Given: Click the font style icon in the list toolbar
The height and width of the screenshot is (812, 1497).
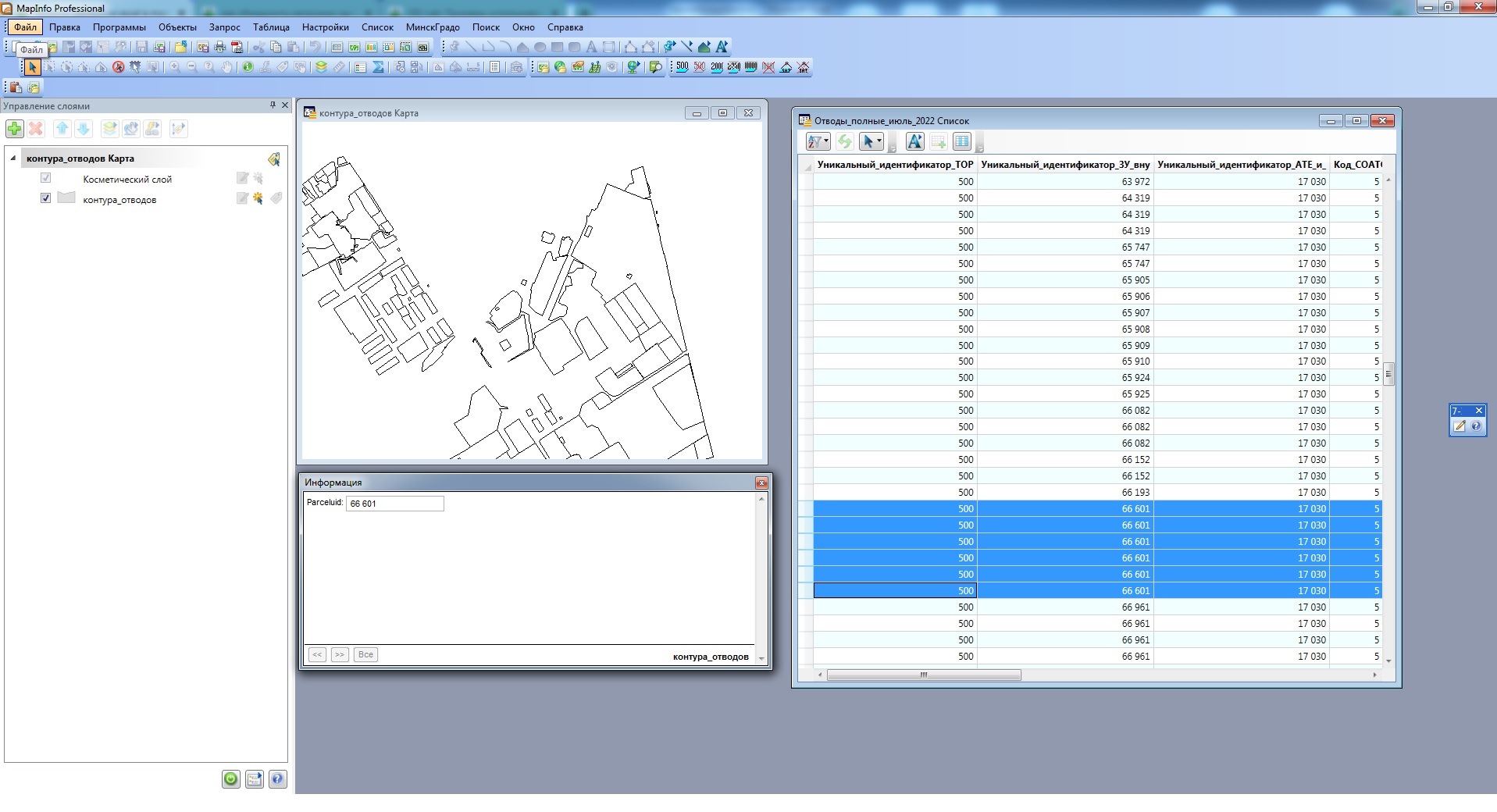Looking at the screenshot, I should pyautogui.click(x=914, y=141).
